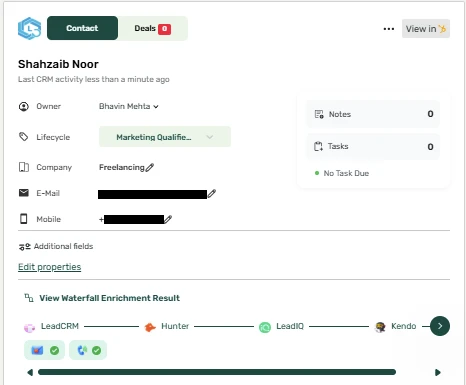
Task: Click the email found result badge
Action: [x=44, y=350]
